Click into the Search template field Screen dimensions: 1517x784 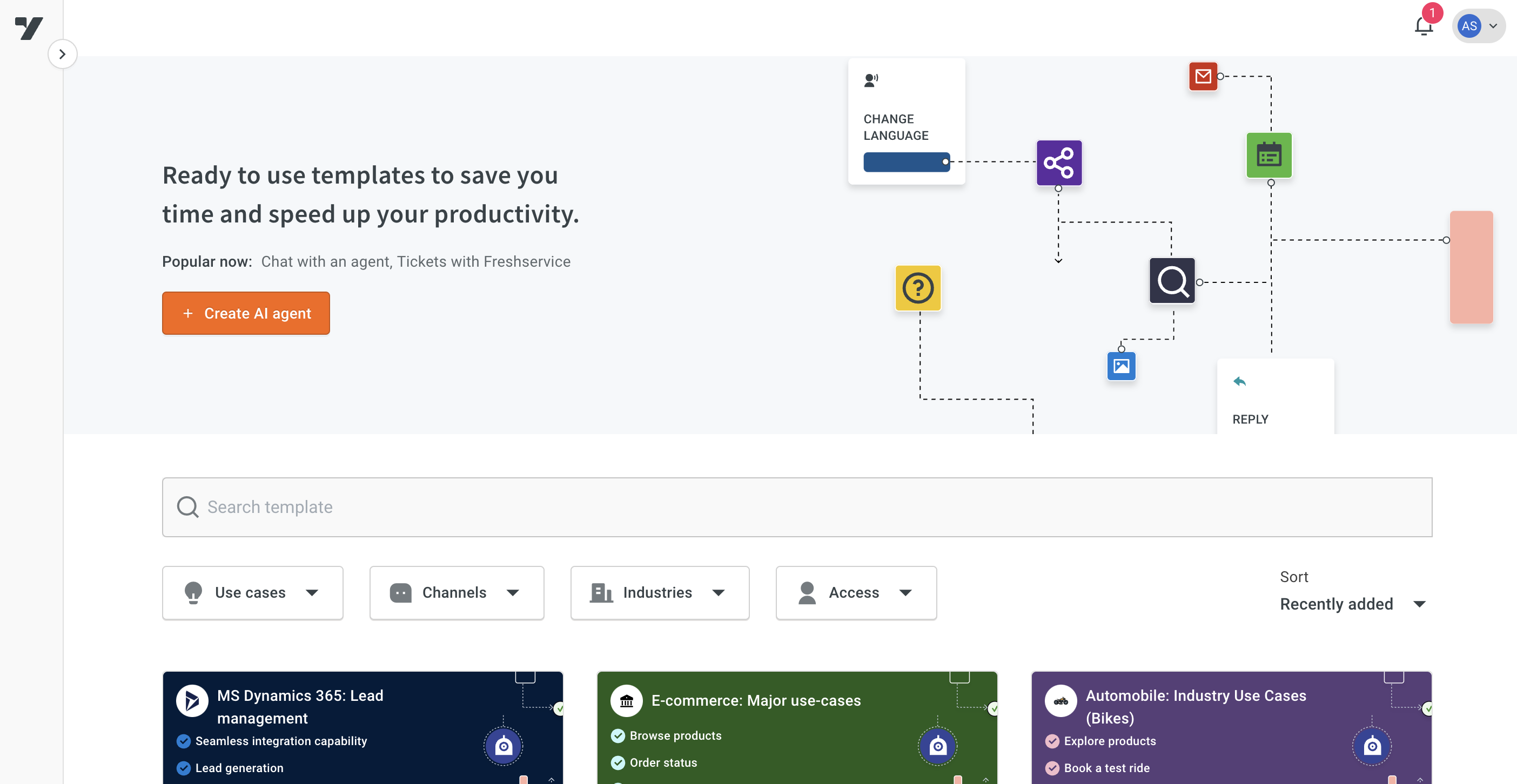pyautogui.click(x=796, y=507)
